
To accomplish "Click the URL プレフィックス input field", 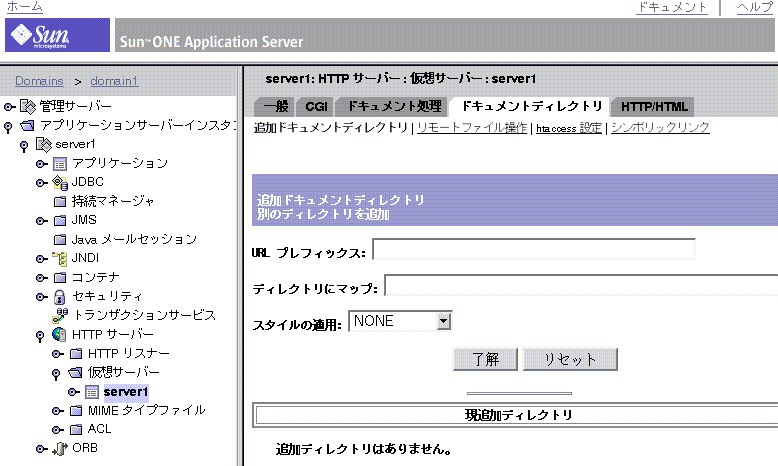I will pyautogui.click(x=534, y=249).
